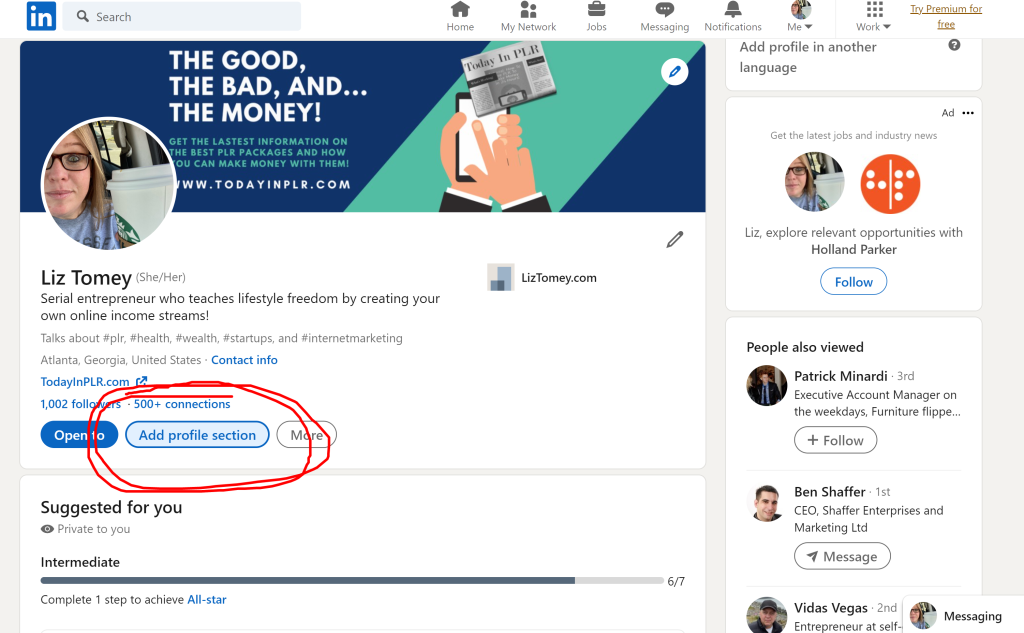Click the LizTomey.com company logo thumbnail
The image size is (1024, 633).
tap(500, 278)
